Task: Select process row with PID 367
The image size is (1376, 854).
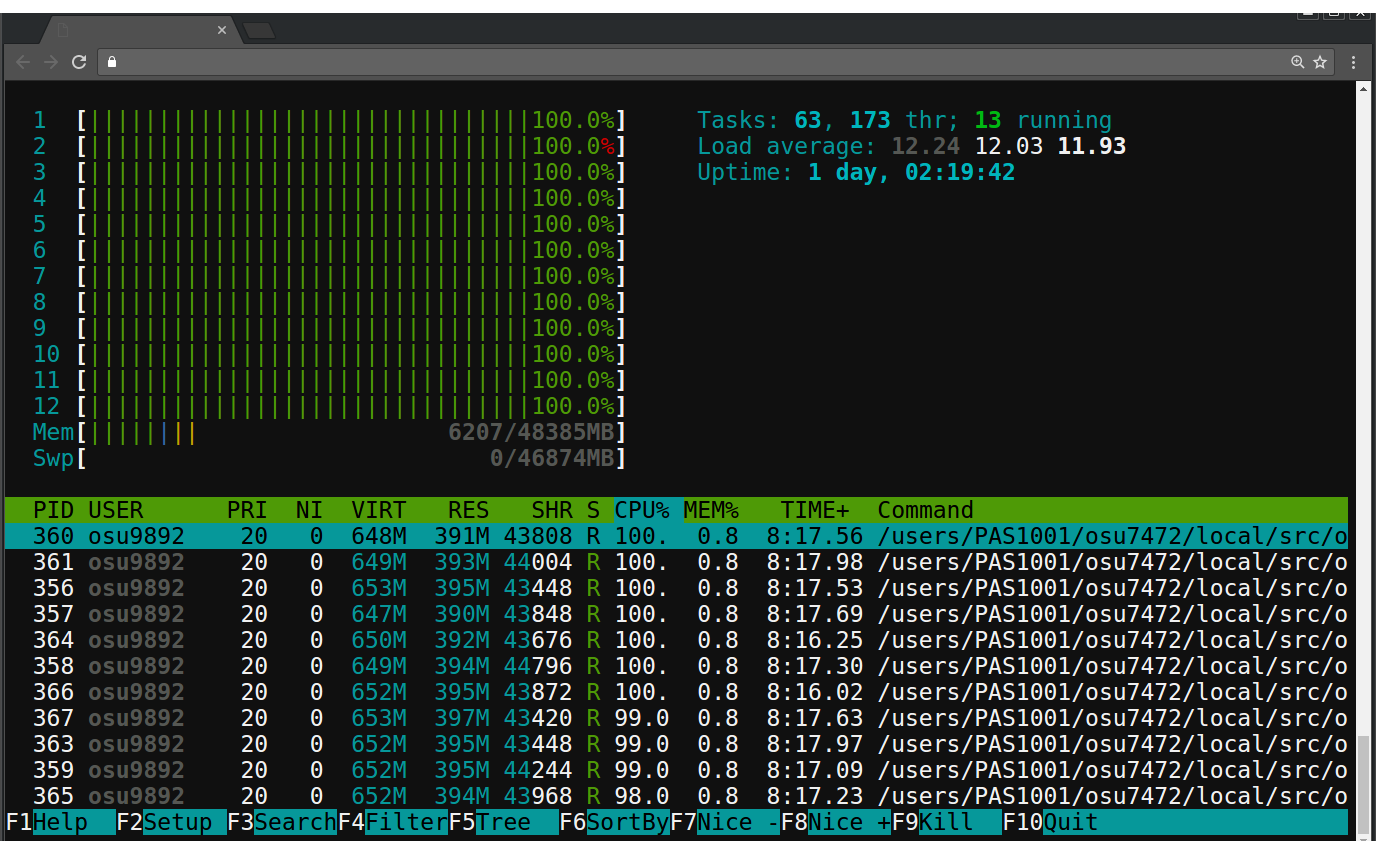Action: click(676, 718)
